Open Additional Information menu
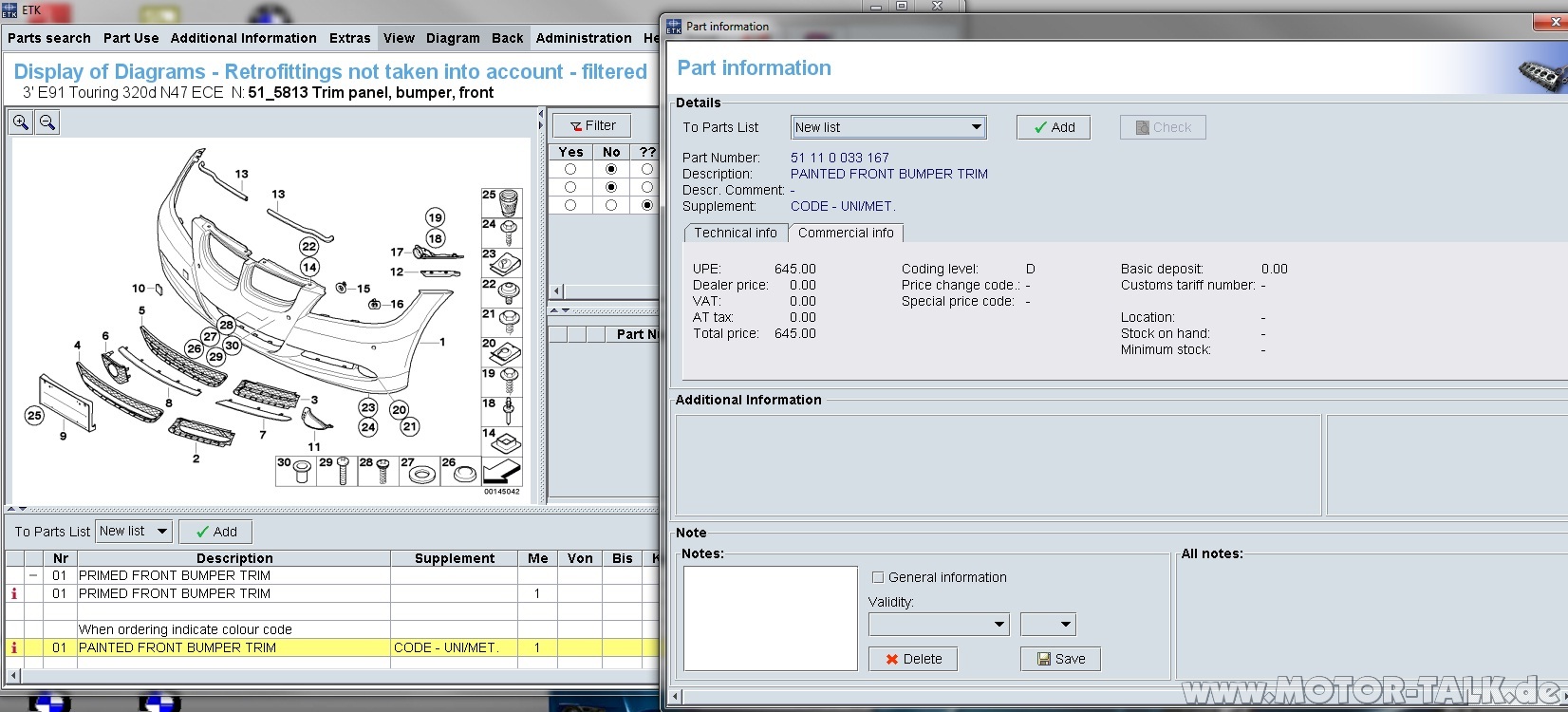The image size is (1568, 712). click(x=243, y=38)
